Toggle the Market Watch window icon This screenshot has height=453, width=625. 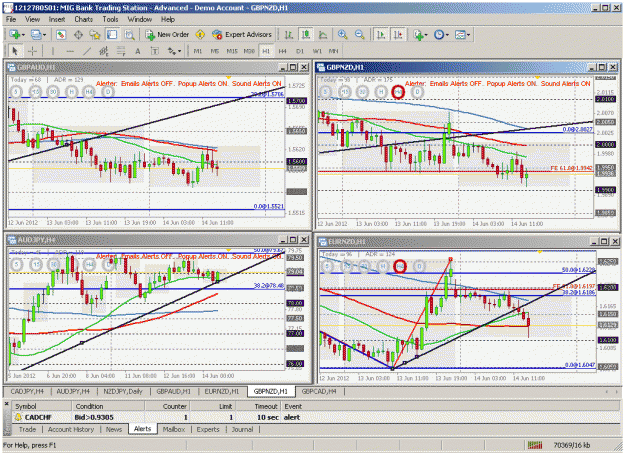pyautogui.click(x=61, y=35)
